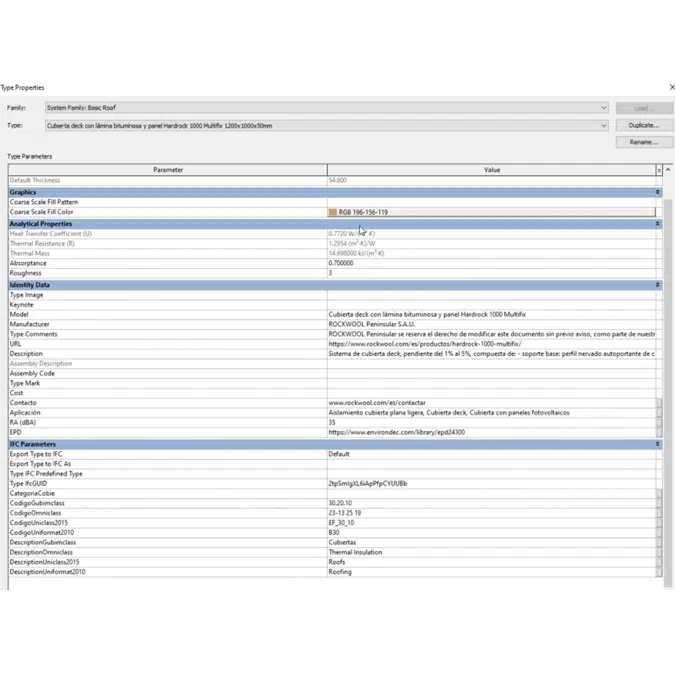Click the Type Comments value text
This screenshot has height=675, width=675.
491,334
